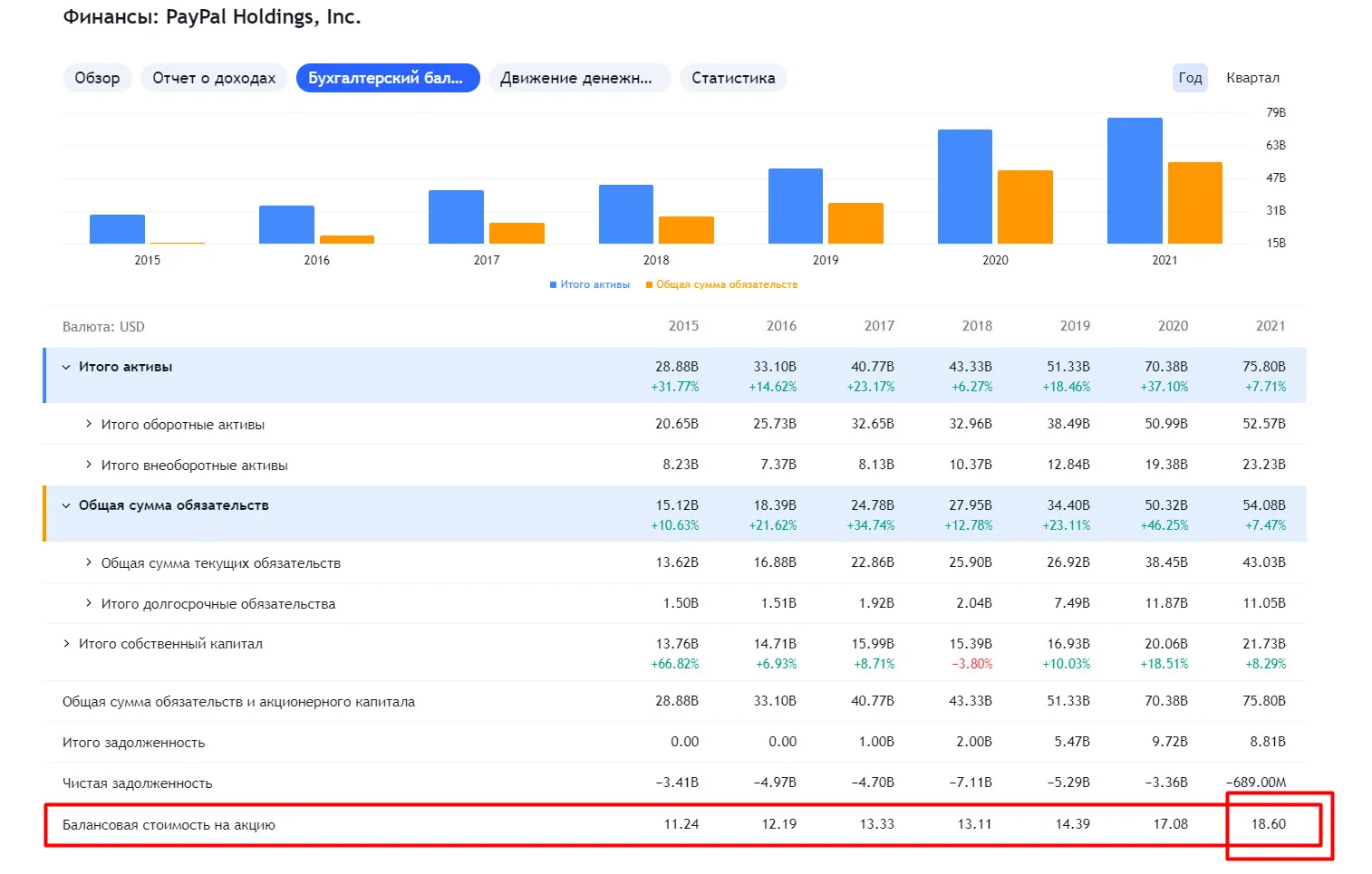
Task: Switch to Отчет о доходах tab
Action: pyautogui.click(x=214, y=78)
